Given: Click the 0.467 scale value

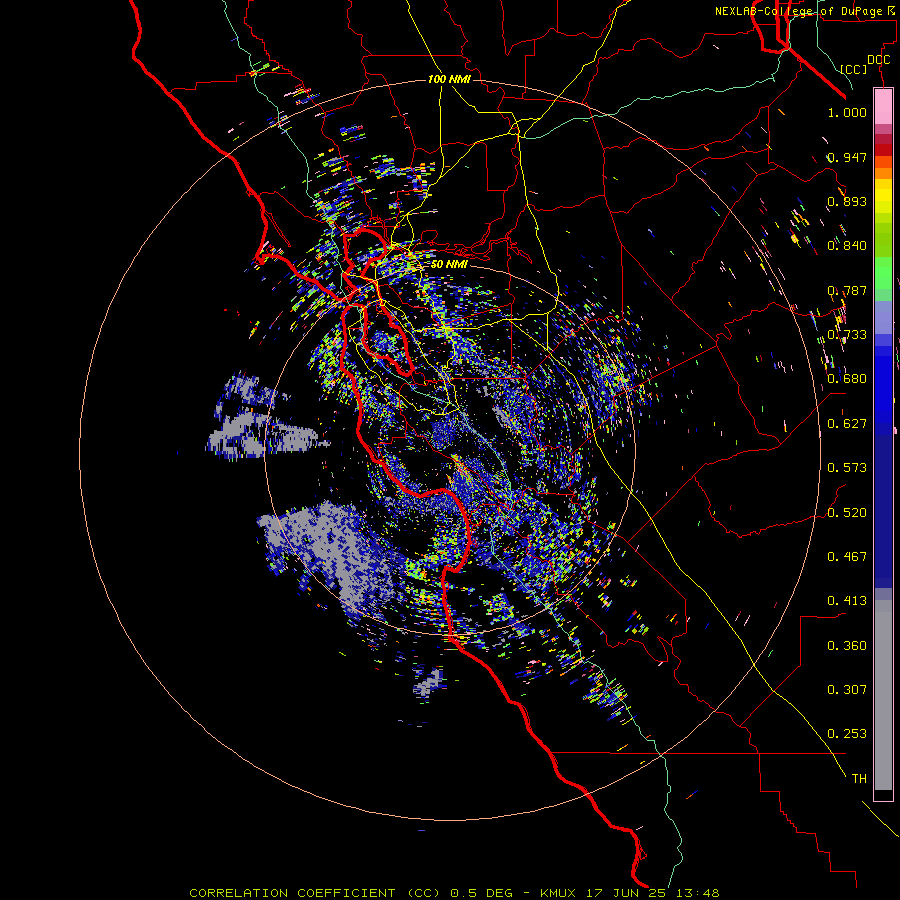Looking at the screenshot, I should click(847, 557).
